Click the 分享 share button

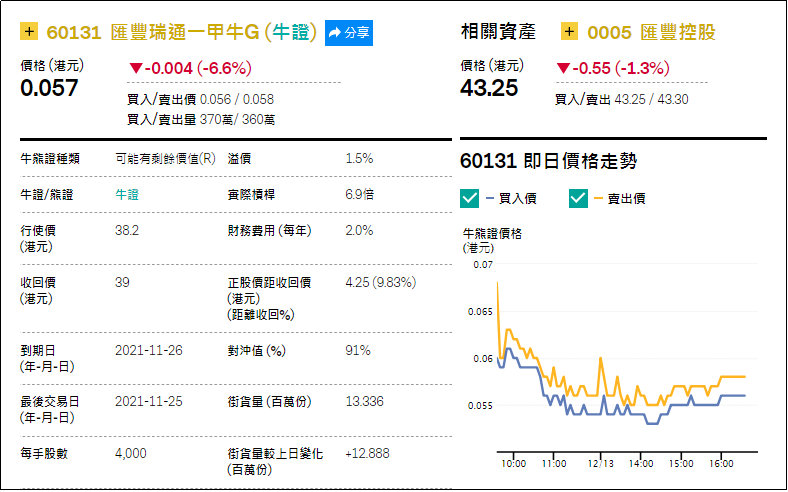349,33
